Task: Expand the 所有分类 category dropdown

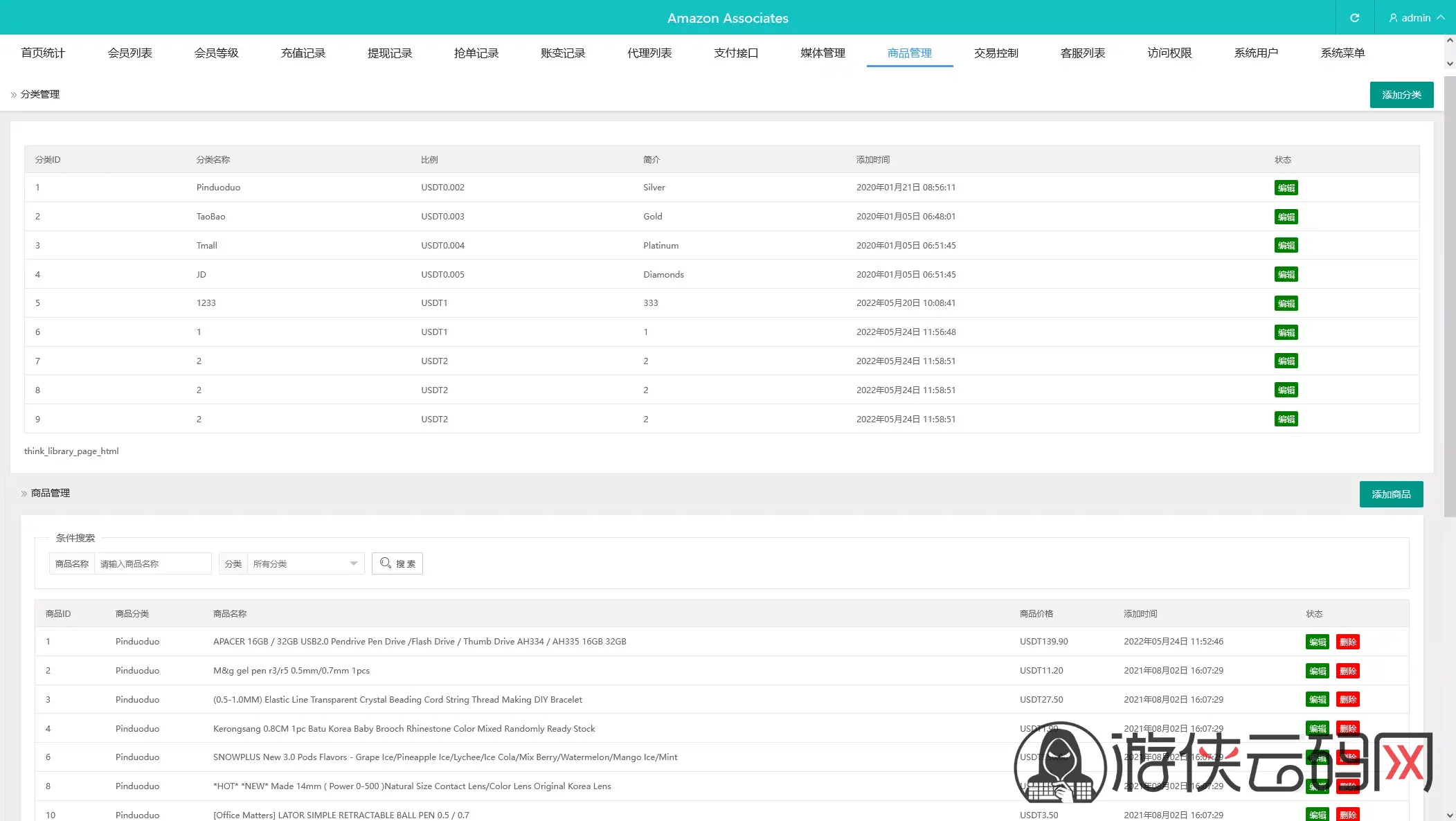Action: (x=305, y=563)
